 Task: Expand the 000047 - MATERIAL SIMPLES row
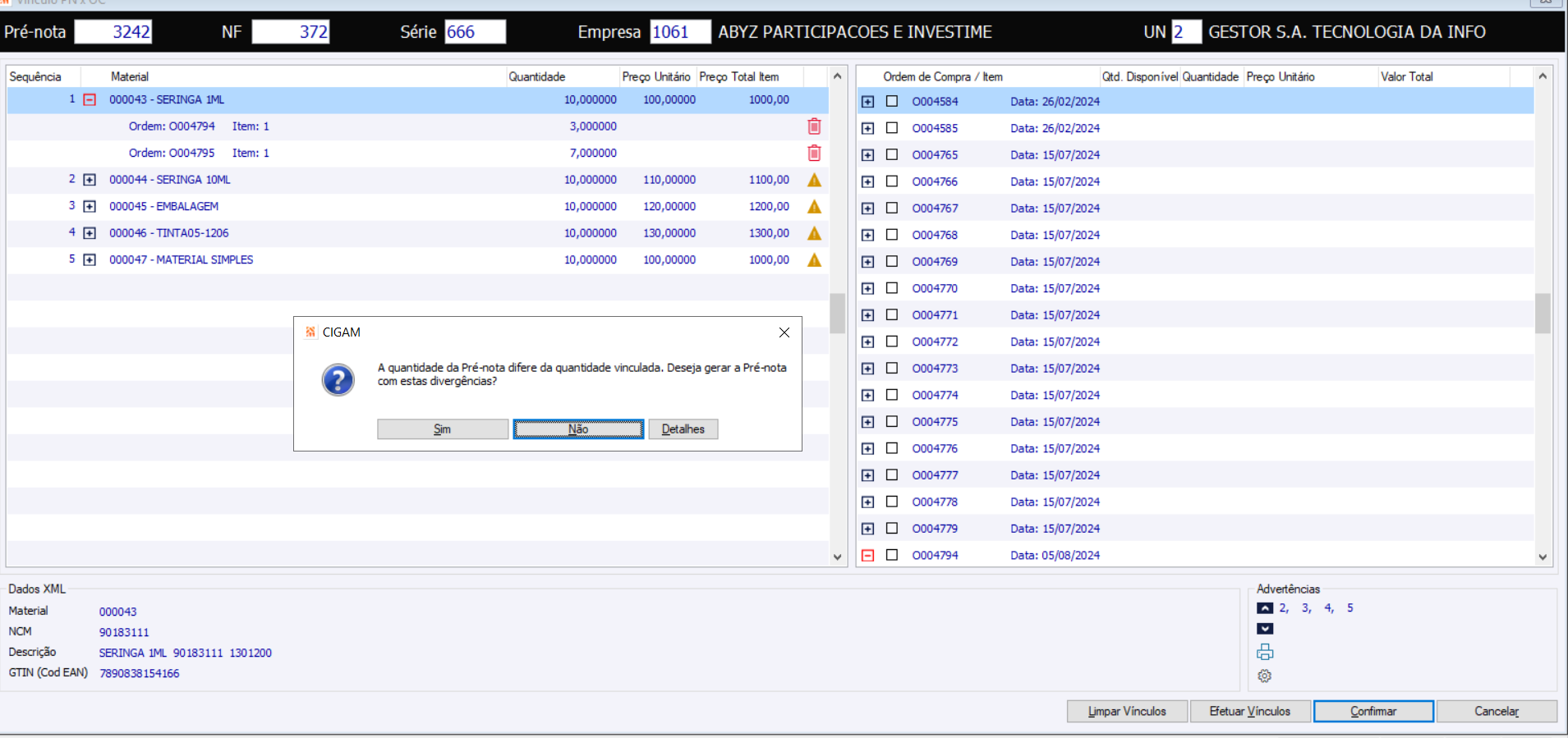(90, 260)
